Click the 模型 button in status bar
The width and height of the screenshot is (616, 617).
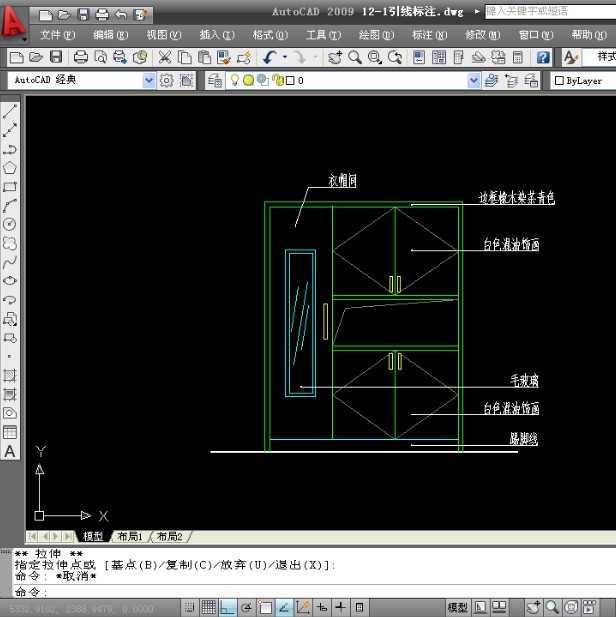coord(458,607)
